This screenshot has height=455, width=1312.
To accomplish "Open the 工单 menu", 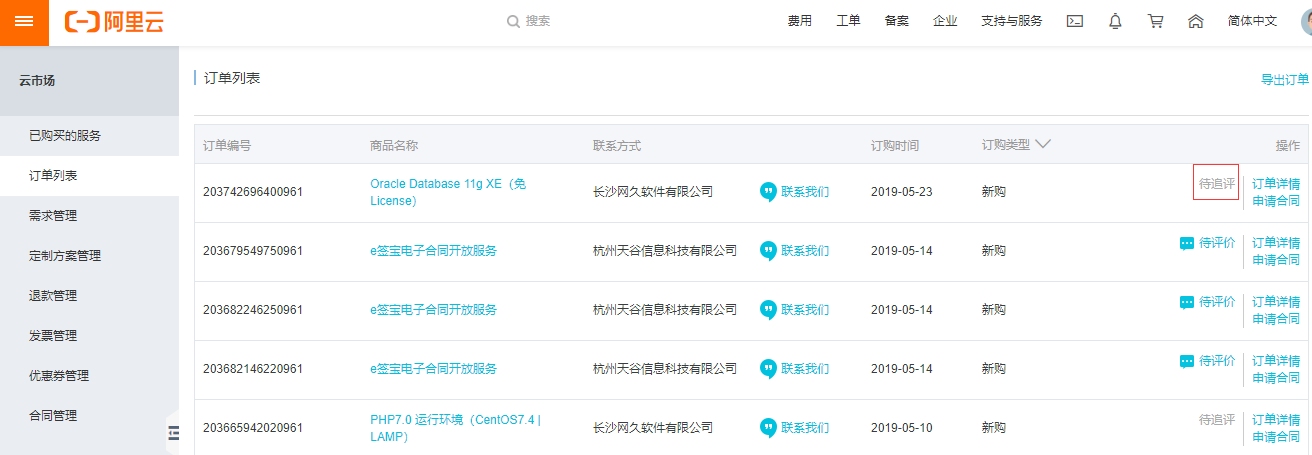I will [x=848, y=21].
